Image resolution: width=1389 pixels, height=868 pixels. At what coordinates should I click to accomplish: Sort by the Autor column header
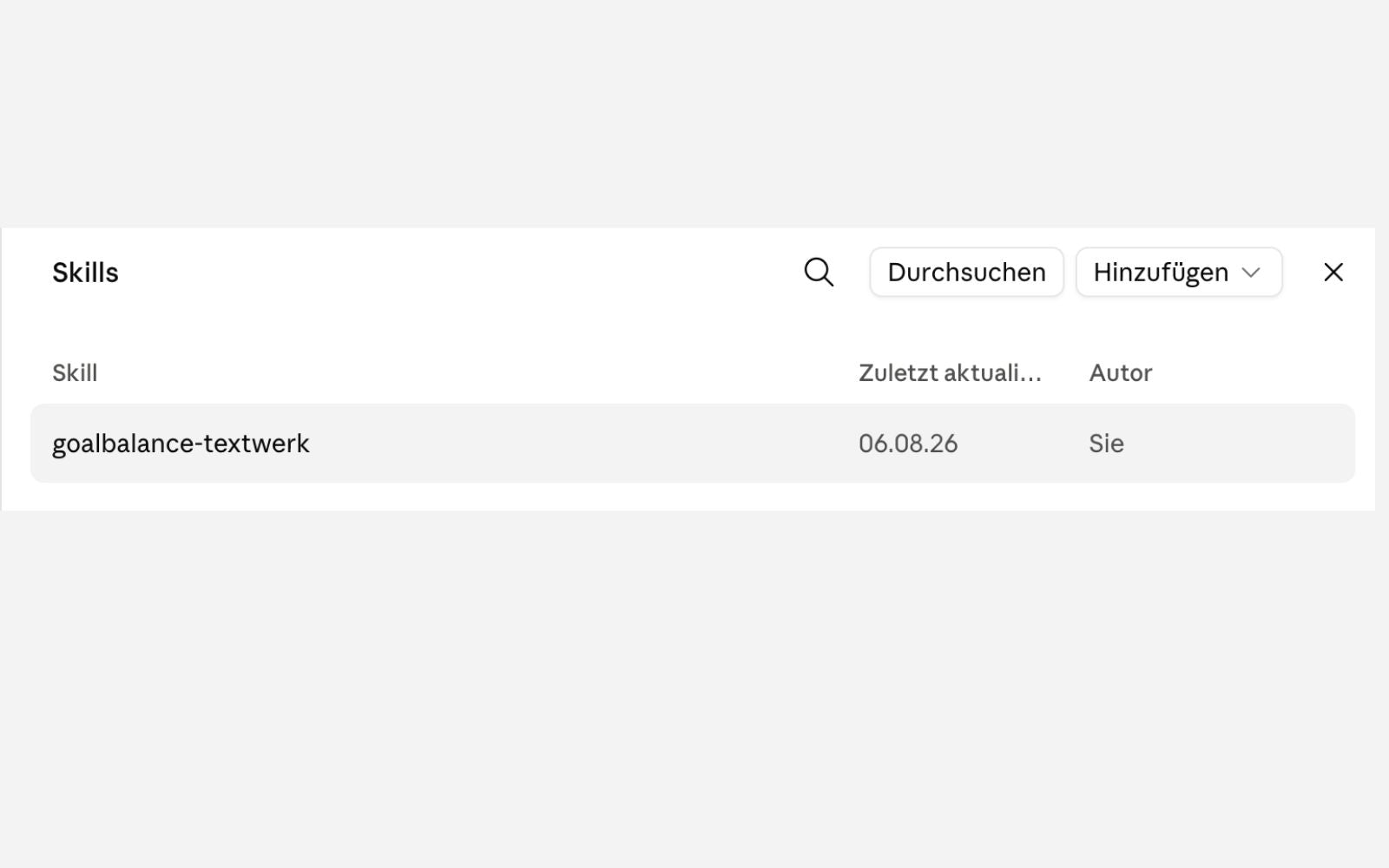tap(1121, 373)
